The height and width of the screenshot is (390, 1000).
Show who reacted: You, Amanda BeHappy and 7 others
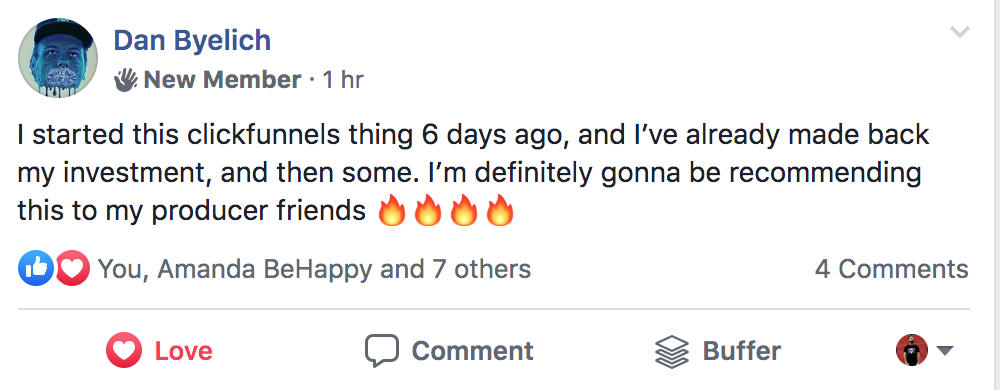pos(314,269)
